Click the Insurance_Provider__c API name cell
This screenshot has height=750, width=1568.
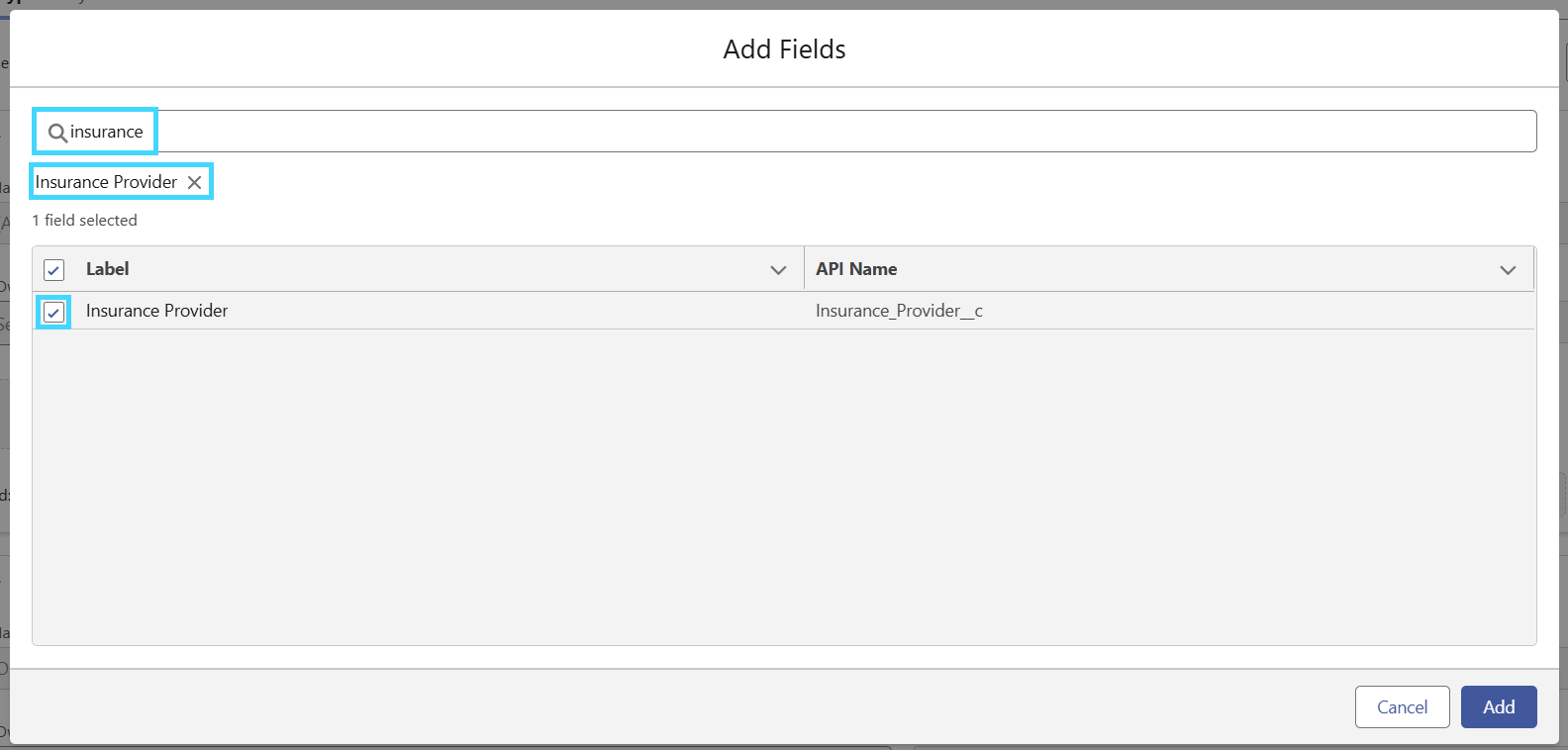click(899, 311)
